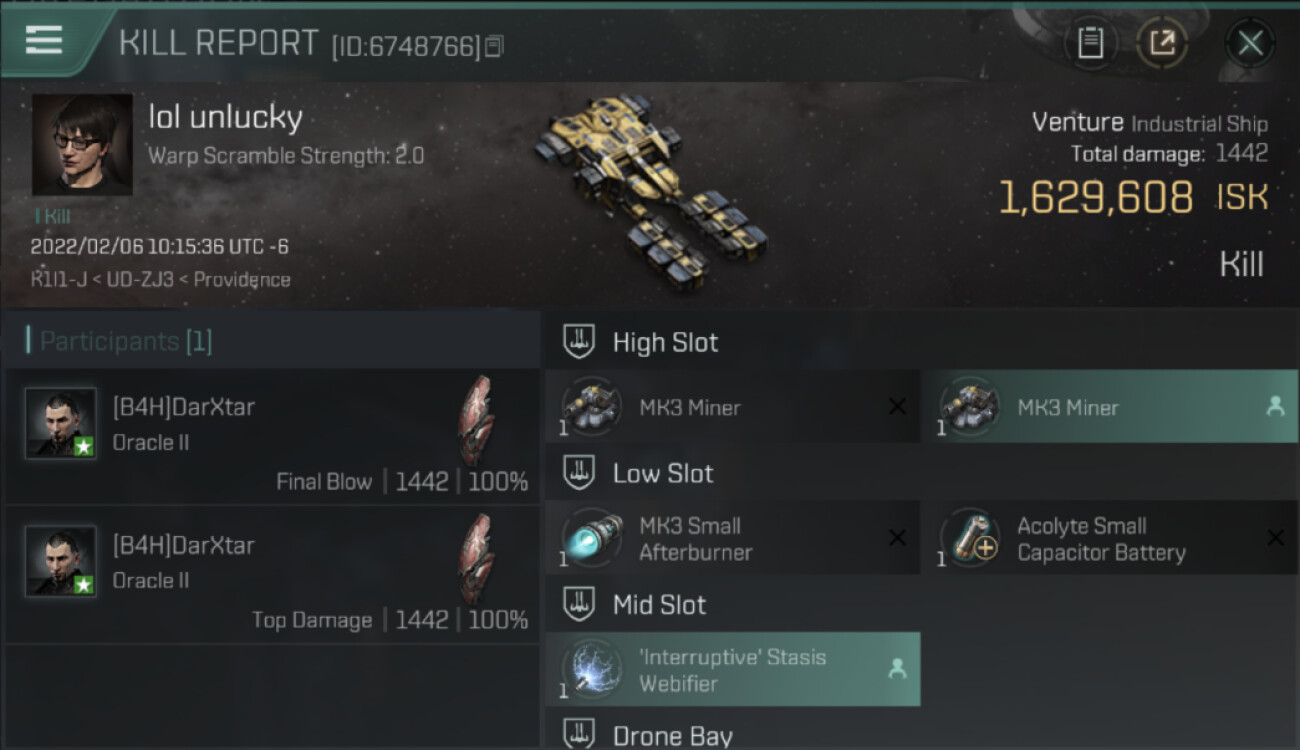Click the Oracle II ship icon in Final Blow row
Viewport: 1300px width, 750px height.
[x=476, y=420]
